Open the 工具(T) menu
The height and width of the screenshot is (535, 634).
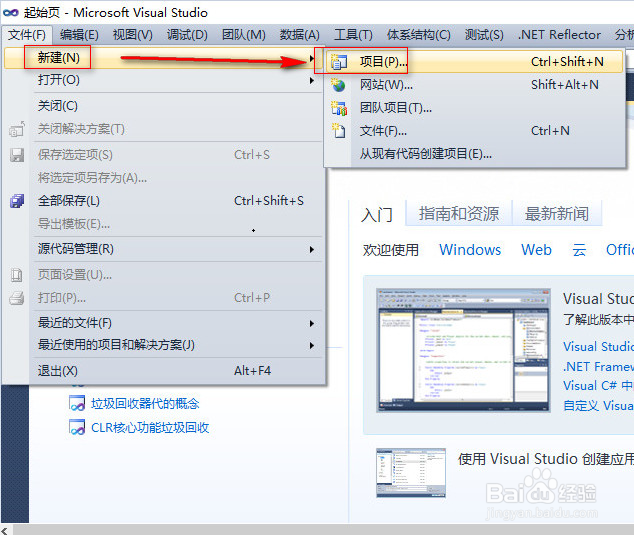(x=353, y=35)
